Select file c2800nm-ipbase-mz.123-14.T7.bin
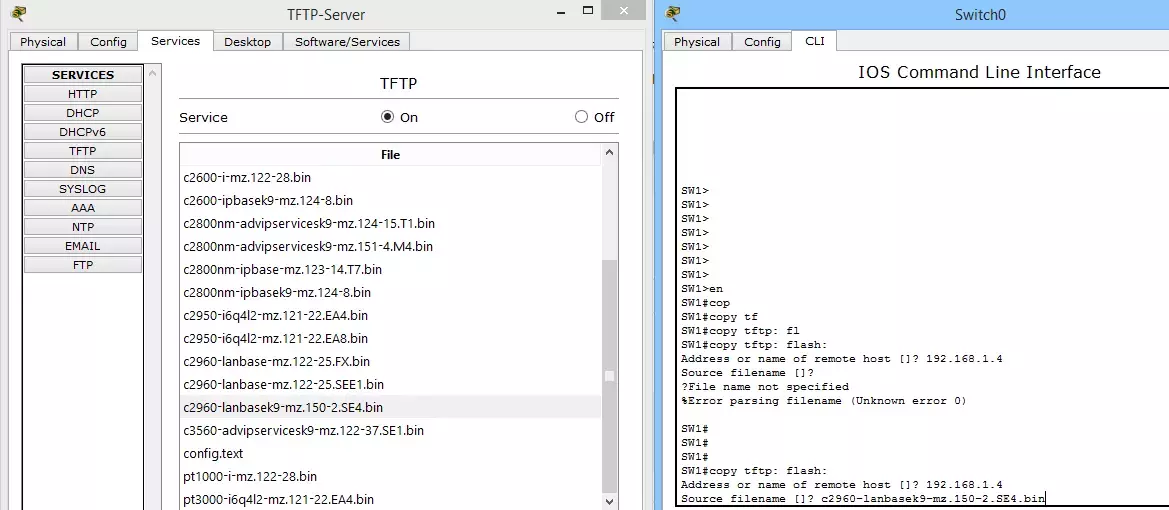Screen dimensions: 1169x510 click(x=390, y=269)
